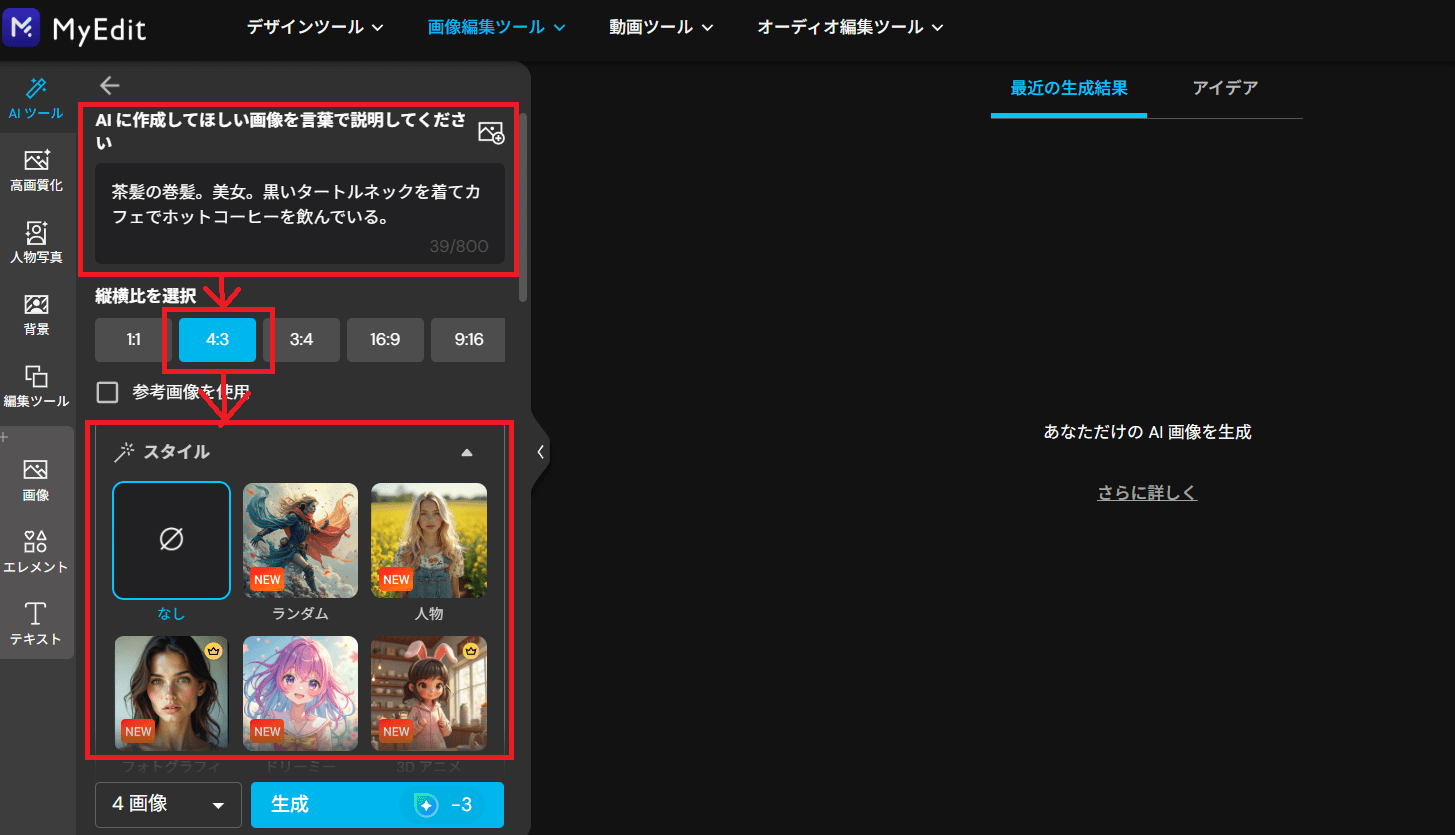
Task: Select the AIツール sidebar icon
Action: point(37,97)
